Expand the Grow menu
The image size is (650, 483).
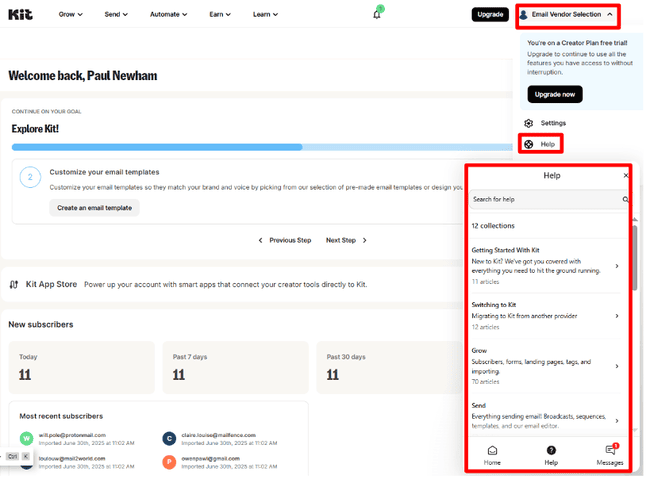pyautogui.click(x=70, y=15)
